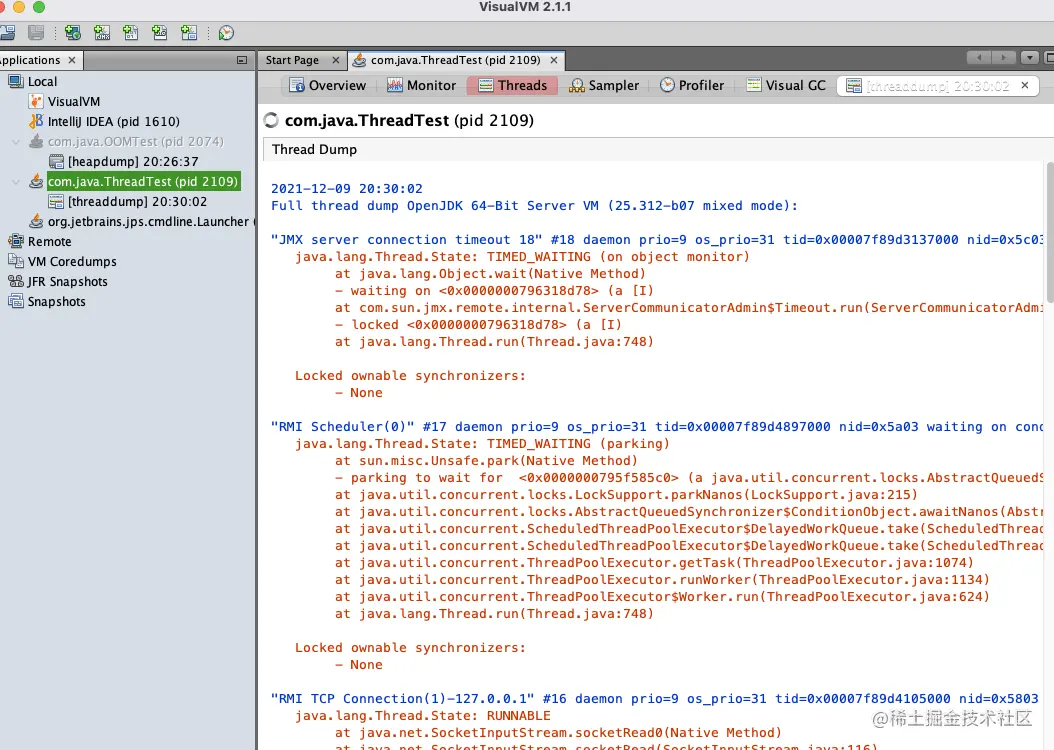Click the Local computer icon
This screenshot has width=1054, height=750.
[x=15, y=81]
